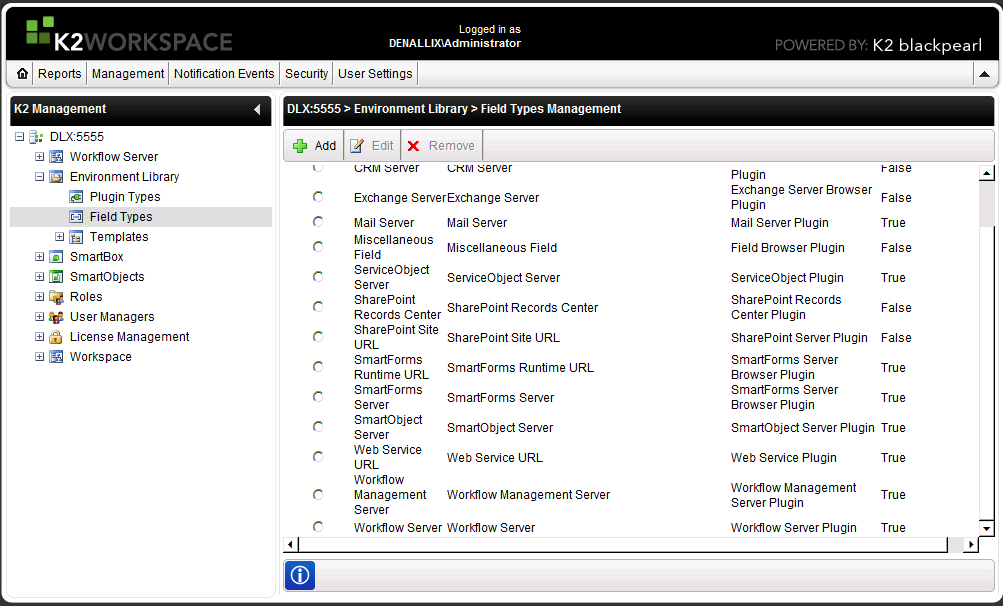
Task: Click the Plugin Types tree icon
Action: 77,197
